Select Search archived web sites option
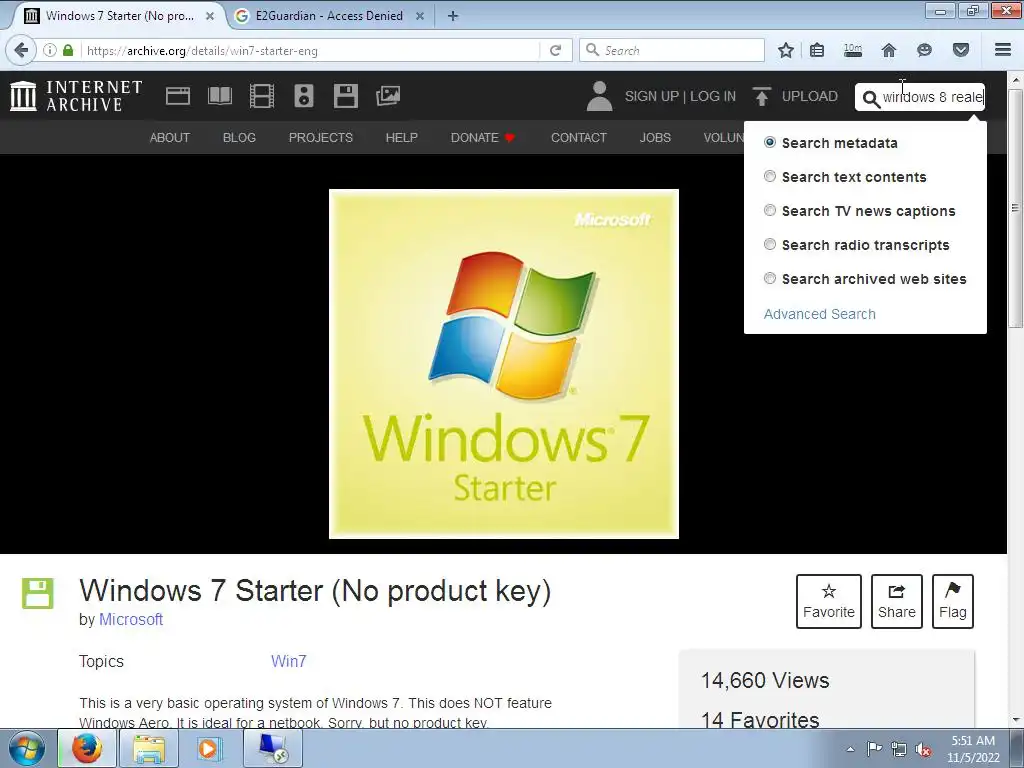Image resolution: width=1024 pixels, height=768 pixels. (770, 278)
